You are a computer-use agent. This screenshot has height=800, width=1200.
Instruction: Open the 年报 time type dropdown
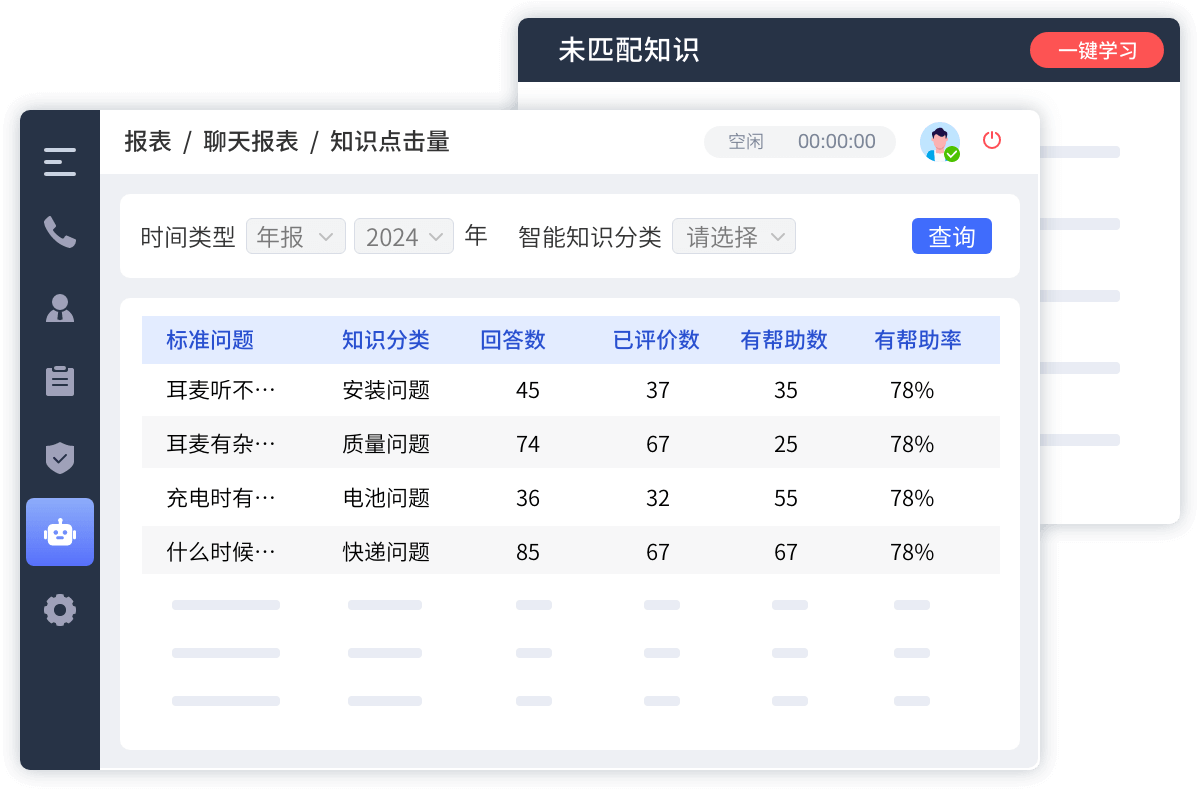[296, 236]
